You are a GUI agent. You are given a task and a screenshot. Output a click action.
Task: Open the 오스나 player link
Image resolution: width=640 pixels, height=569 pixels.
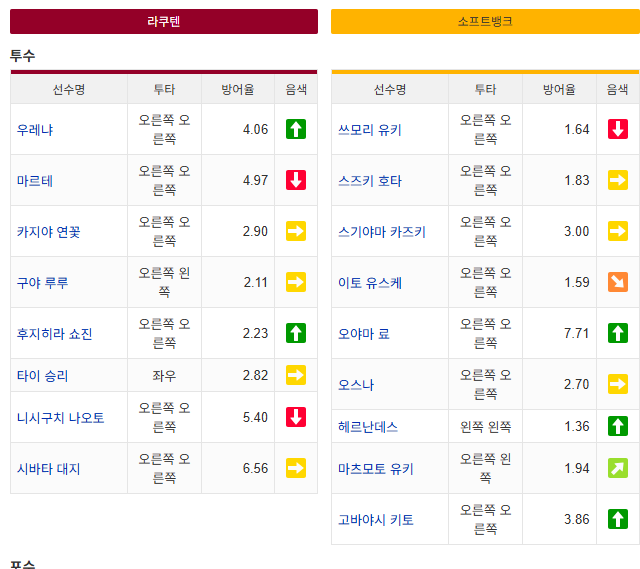coord(356,385)
